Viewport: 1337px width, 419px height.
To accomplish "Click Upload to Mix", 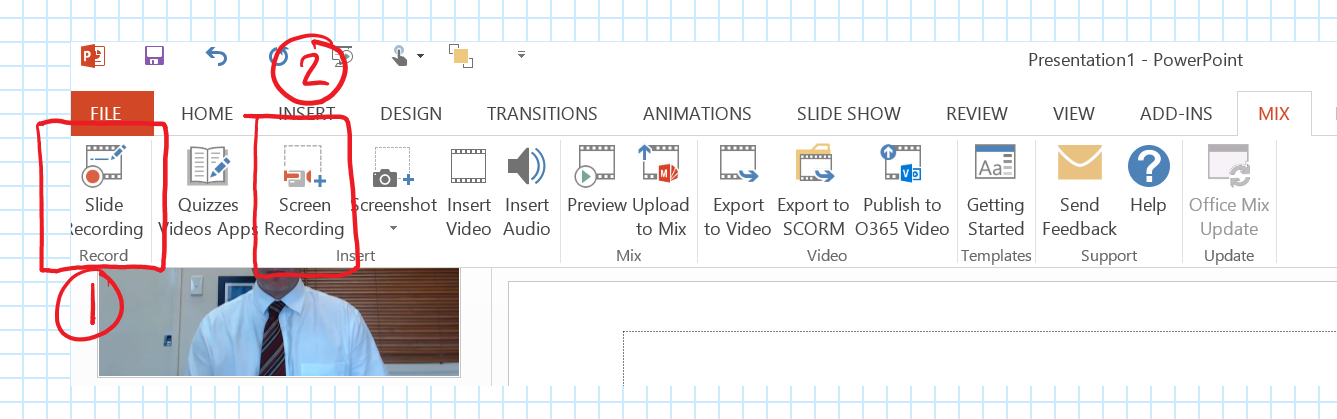I will pyautogui.click(x=660, y=192).
